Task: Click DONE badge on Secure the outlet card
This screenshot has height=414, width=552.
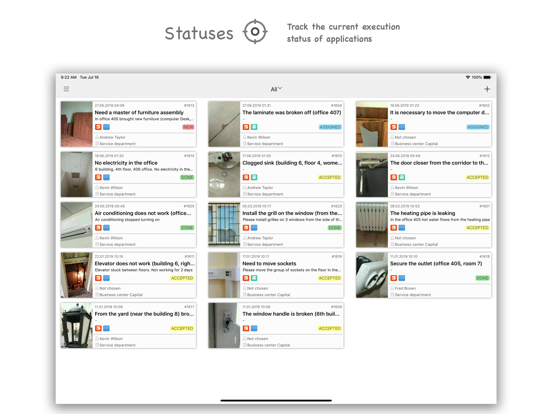Action: click(x=482, y=278)
